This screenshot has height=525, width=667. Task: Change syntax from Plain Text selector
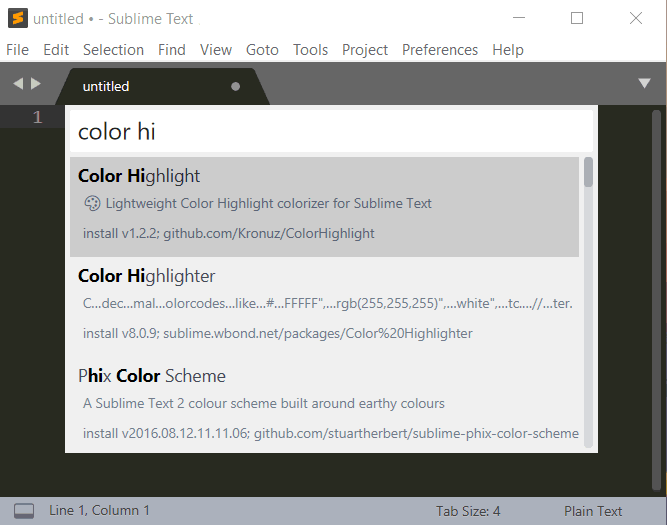(593, 511)
